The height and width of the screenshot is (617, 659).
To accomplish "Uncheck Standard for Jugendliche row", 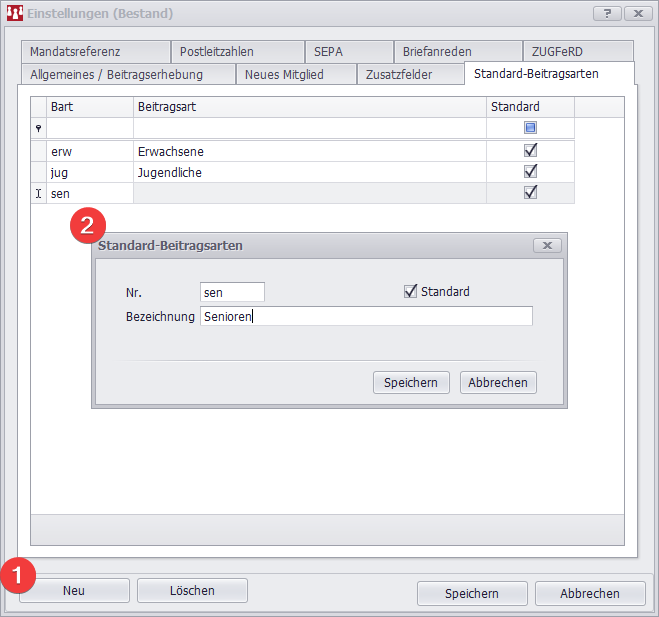I will (x=530, y=171).
